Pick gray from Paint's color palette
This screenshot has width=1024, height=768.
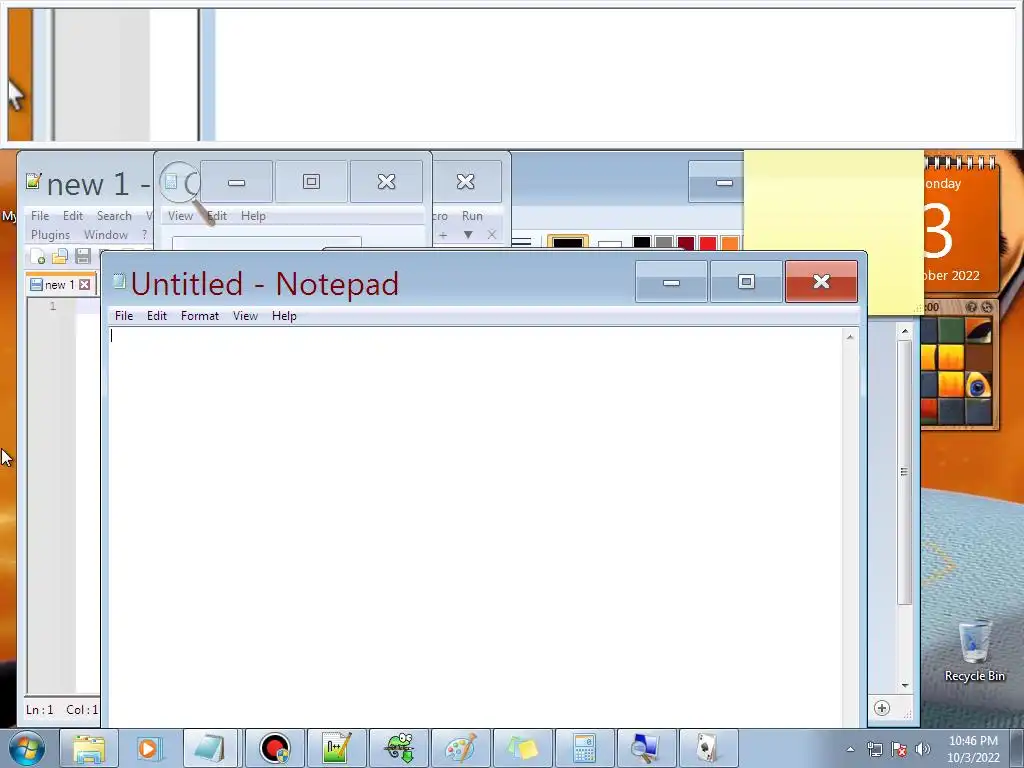pyautogui.click(x=664, y=243)
